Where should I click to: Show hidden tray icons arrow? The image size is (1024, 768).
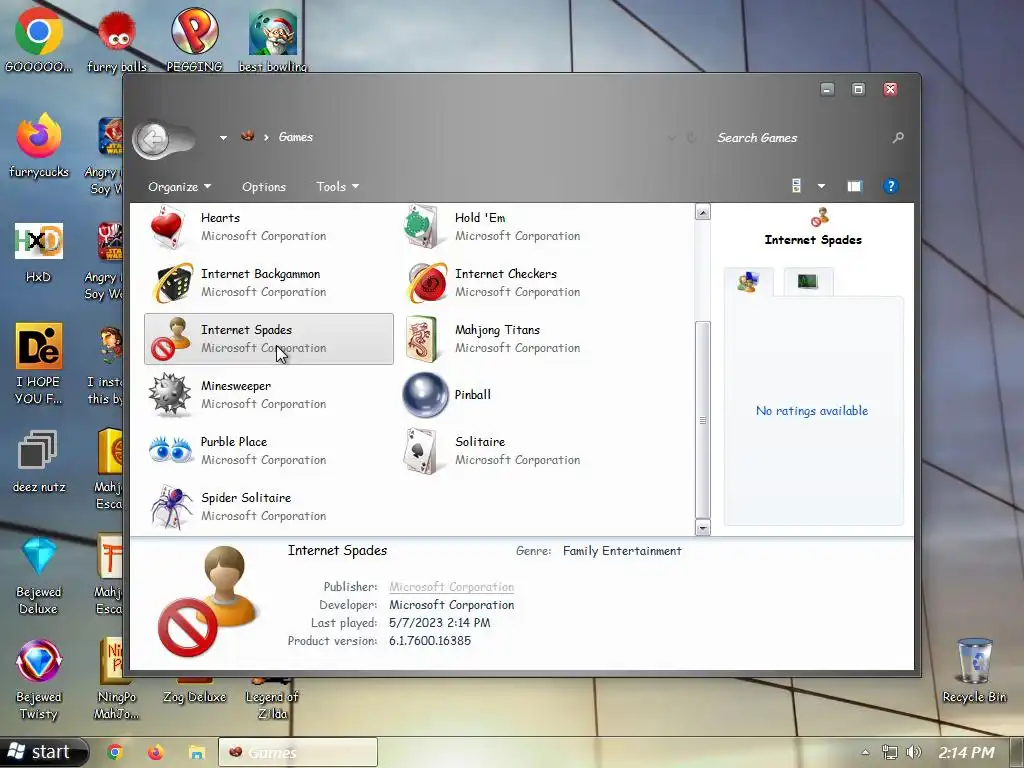click(865, 752)
